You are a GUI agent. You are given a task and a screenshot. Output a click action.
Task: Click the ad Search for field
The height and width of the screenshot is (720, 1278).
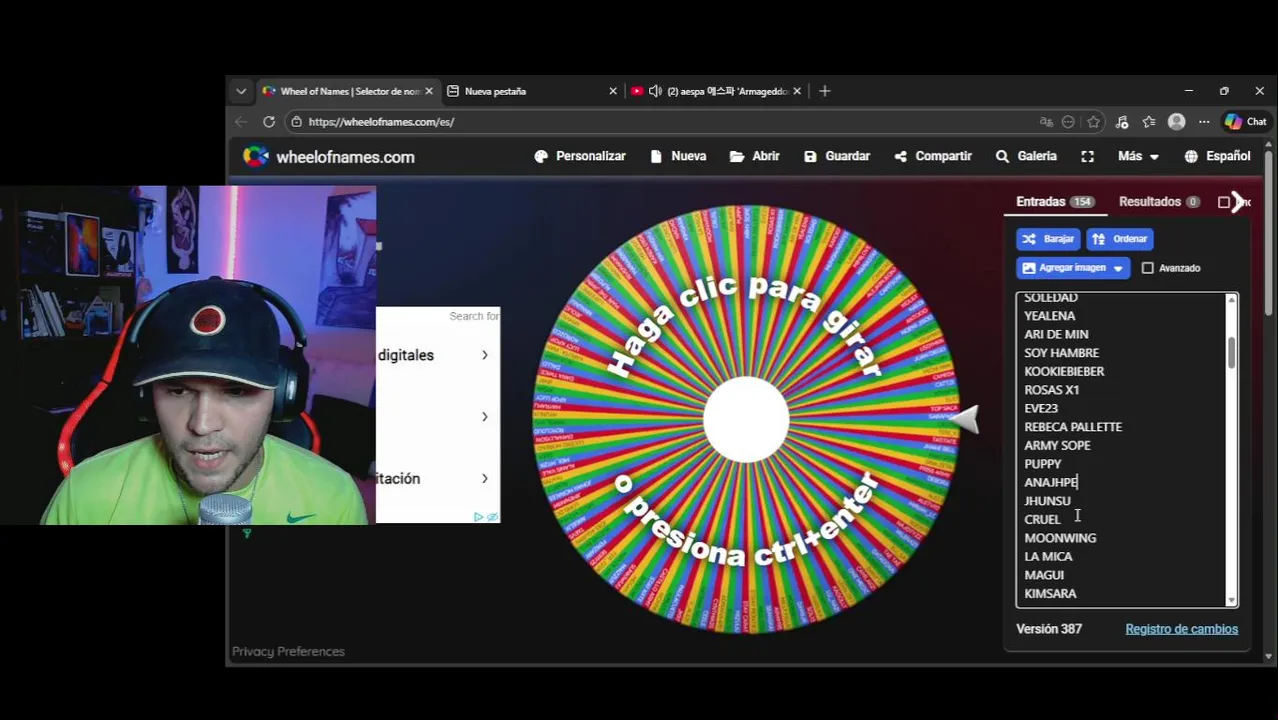[473, 316]
